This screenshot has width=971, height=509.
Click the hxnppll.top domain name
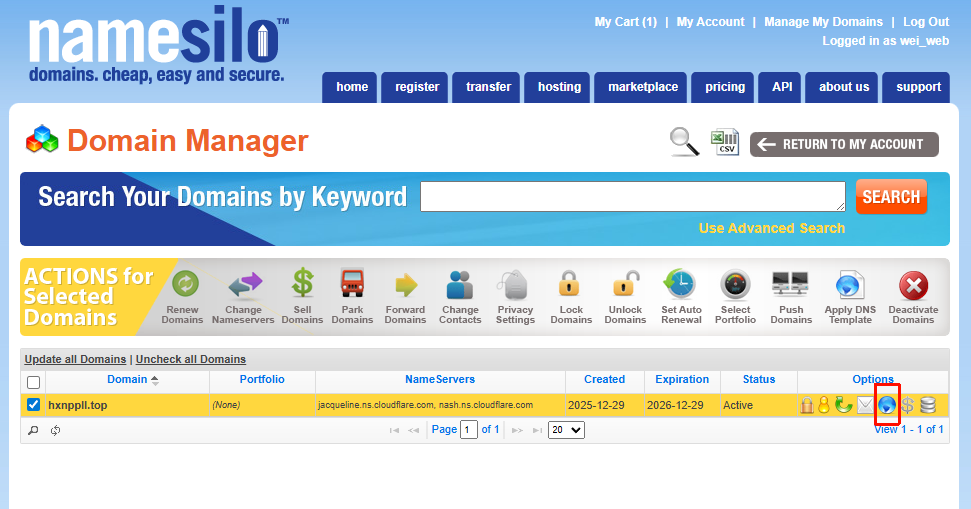77,405
